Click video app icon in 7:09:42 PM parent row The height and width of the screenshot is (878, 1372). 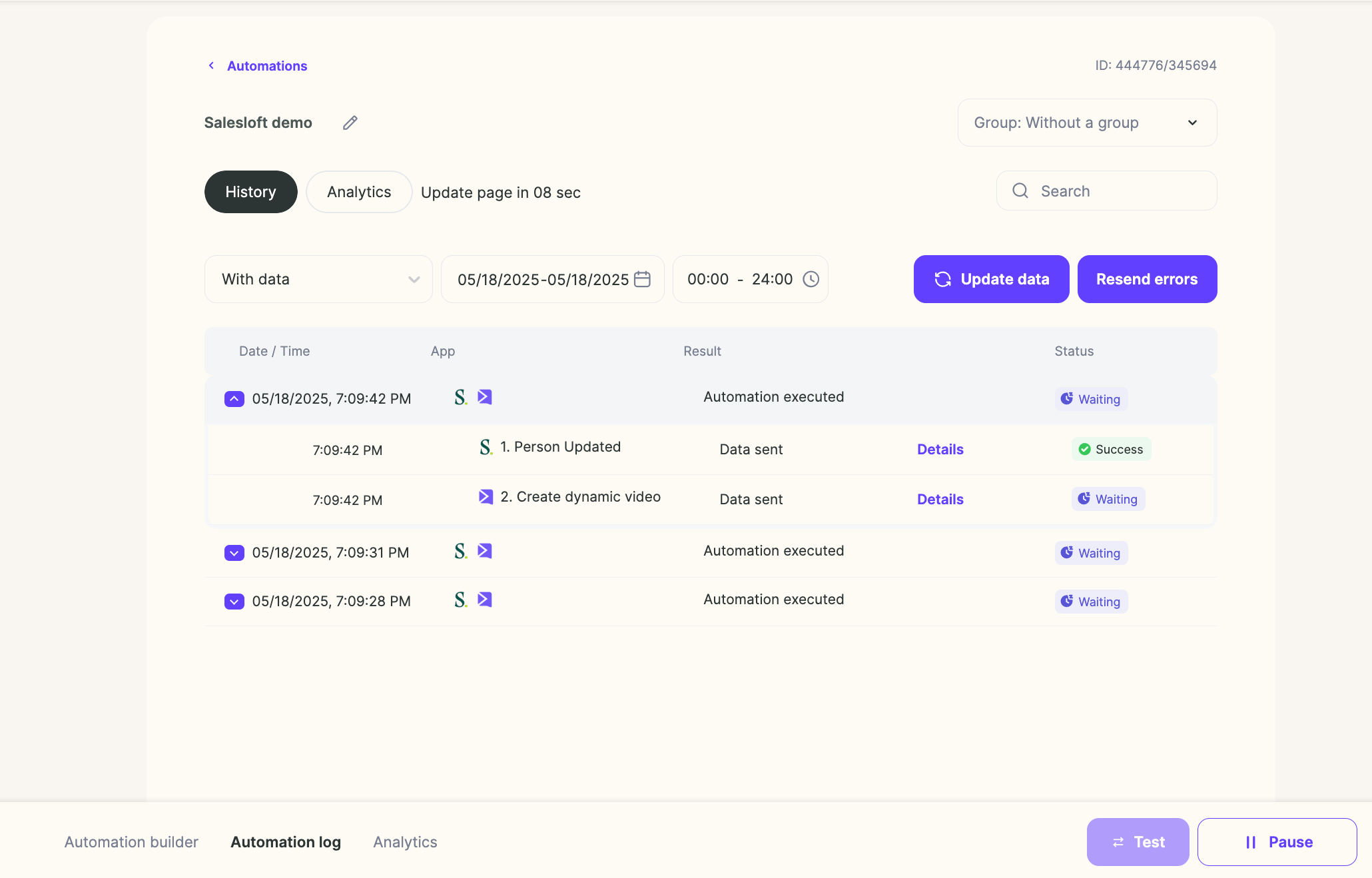point(485,397)
